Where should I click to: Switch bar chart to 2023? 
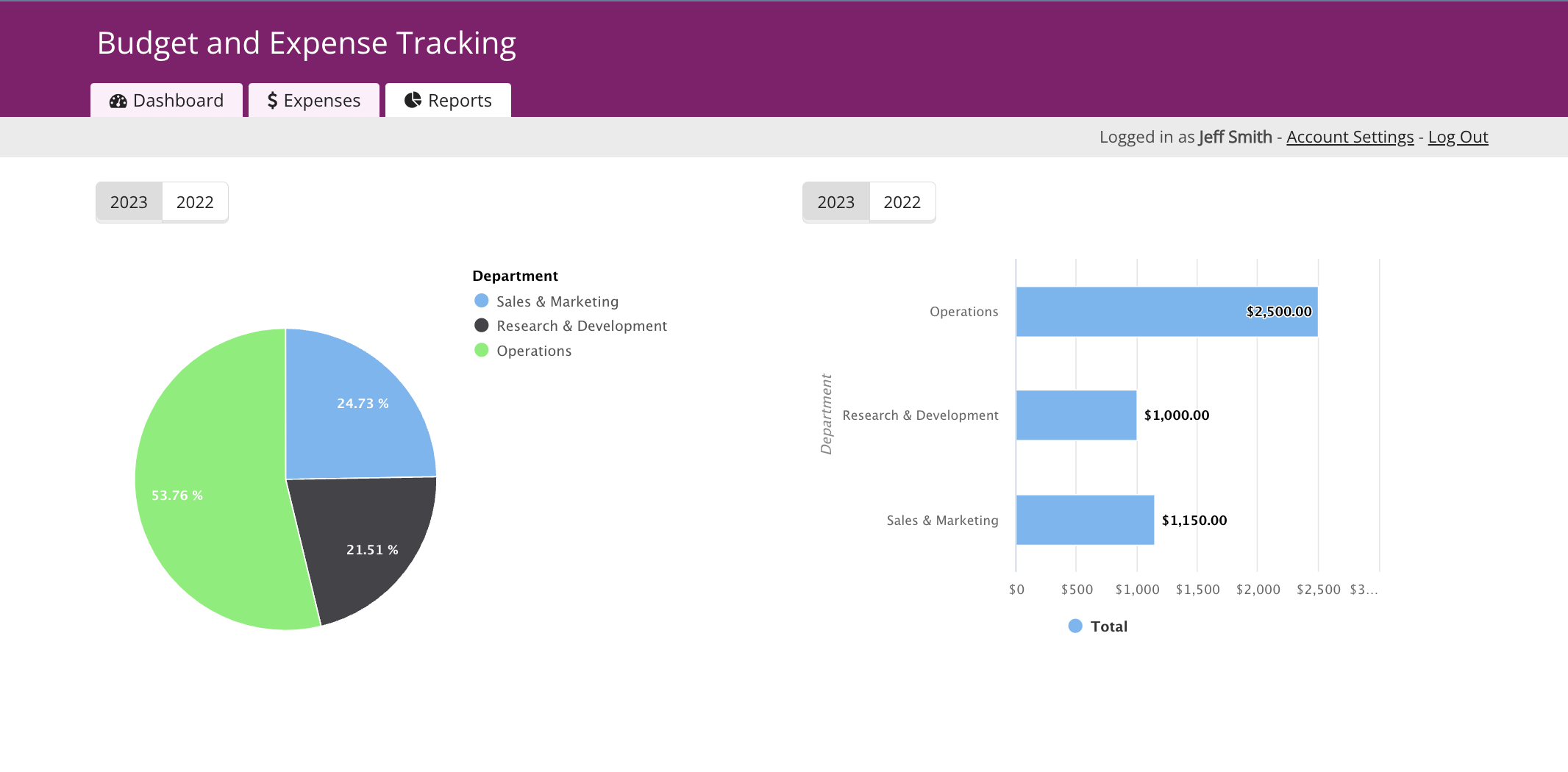coord(836,202)
